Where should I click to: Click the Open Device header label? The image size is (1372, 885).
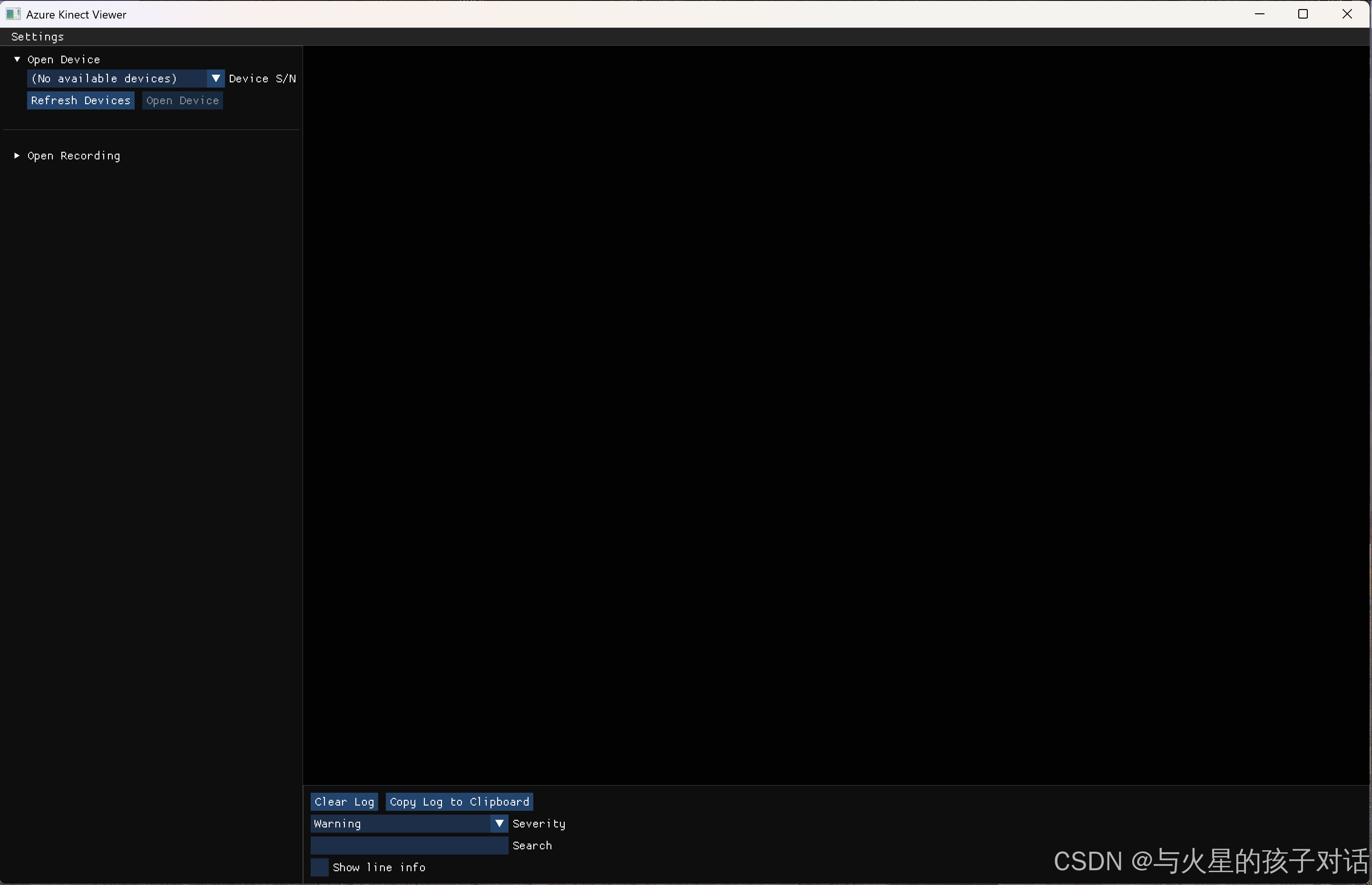point(64,60)
